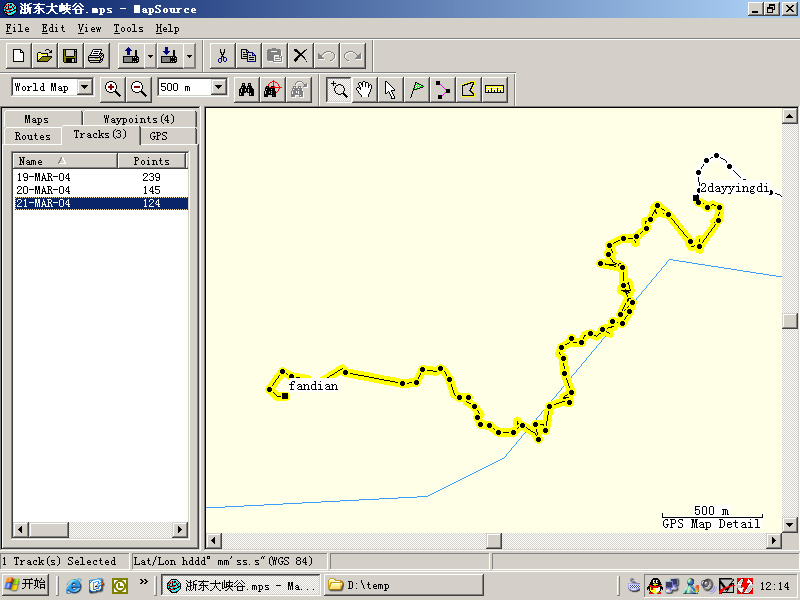800x600 pixels.
Task: Select the Hand pan tool
Action: pyautogui.click(x=365, y=89)
